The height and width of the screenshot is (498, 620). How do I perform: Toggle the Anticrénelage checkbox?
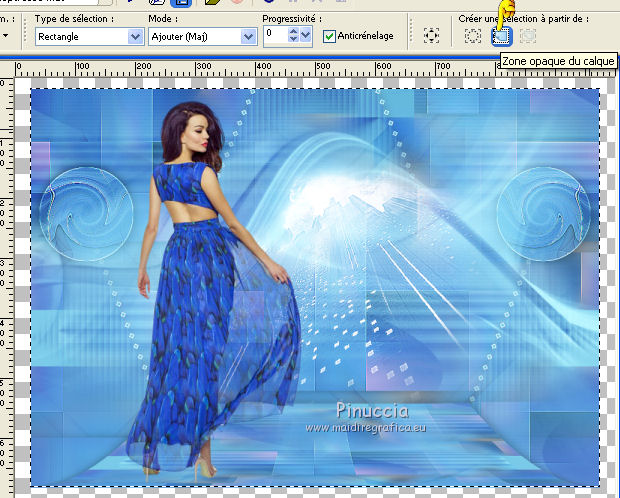coord(329,36)
